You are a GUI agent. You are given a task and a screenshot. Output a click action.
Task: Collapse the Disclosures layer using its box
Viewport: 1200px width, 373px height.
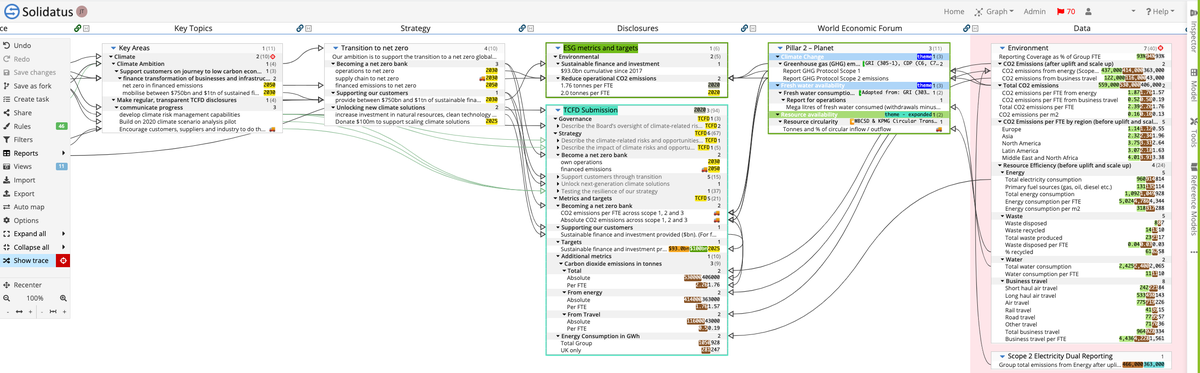point(530,29)
